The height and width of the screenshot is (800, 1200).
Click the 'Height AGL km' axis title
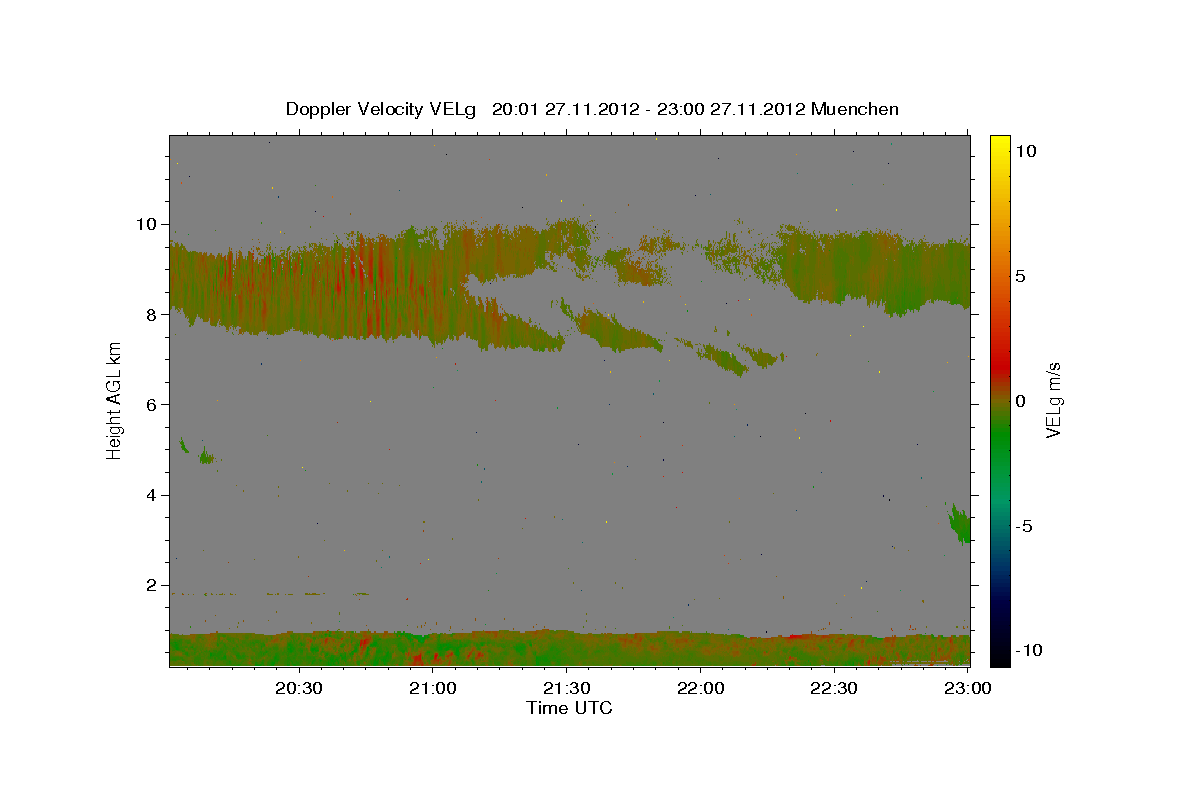coord(114,401)
